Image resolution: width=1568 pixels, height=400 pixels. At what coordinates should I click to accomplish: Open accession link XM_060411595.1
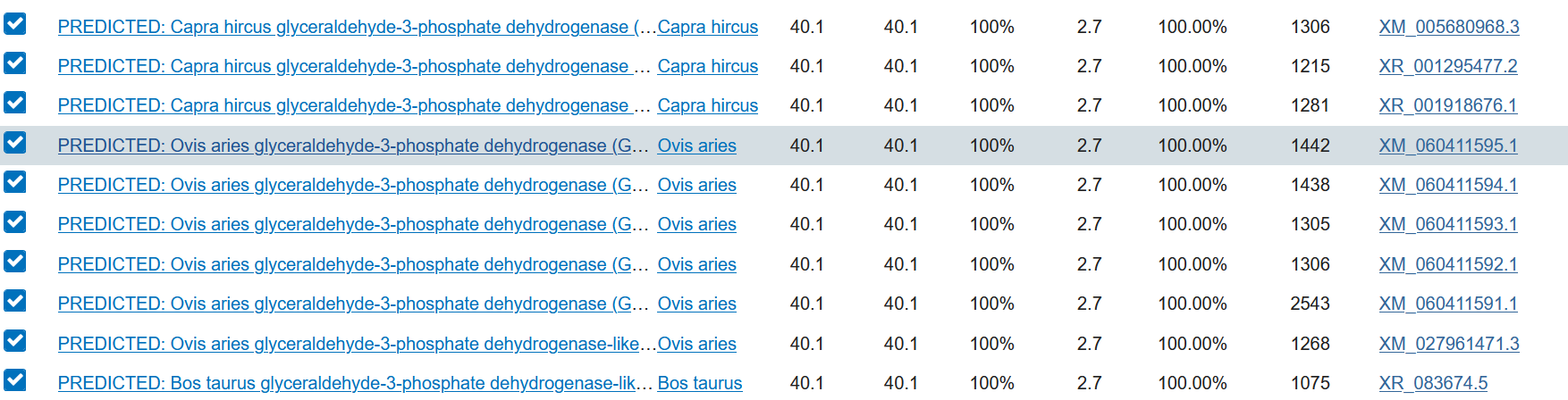coord(1448,146)
